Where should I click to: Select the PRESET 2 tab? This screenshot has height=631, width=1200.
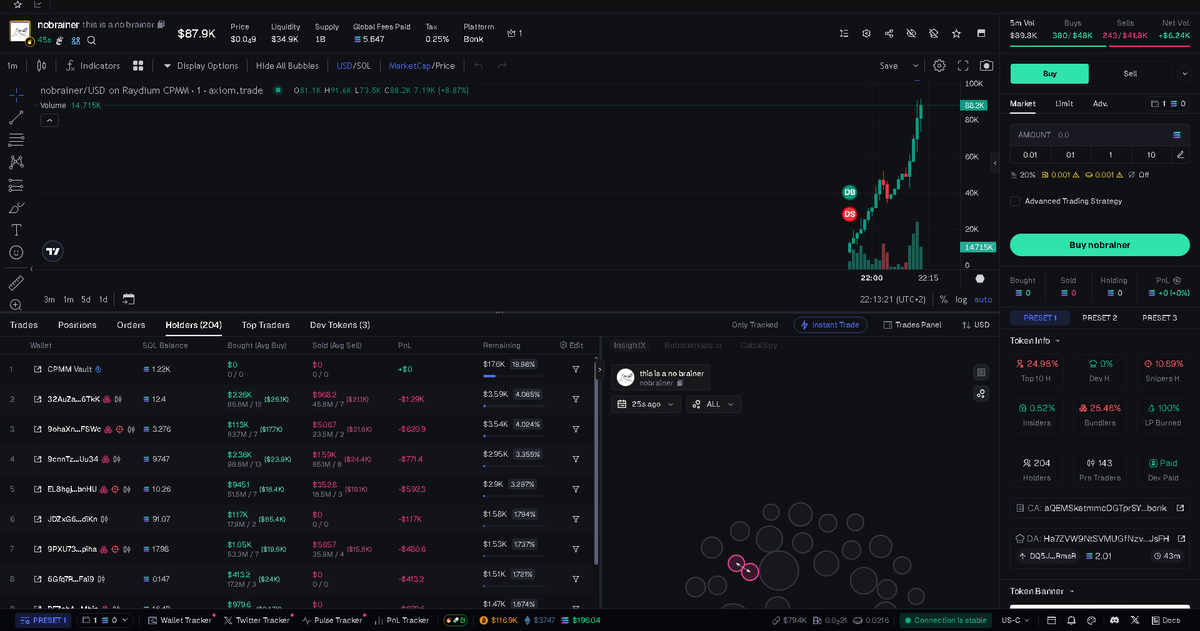tap(1099, 318)
